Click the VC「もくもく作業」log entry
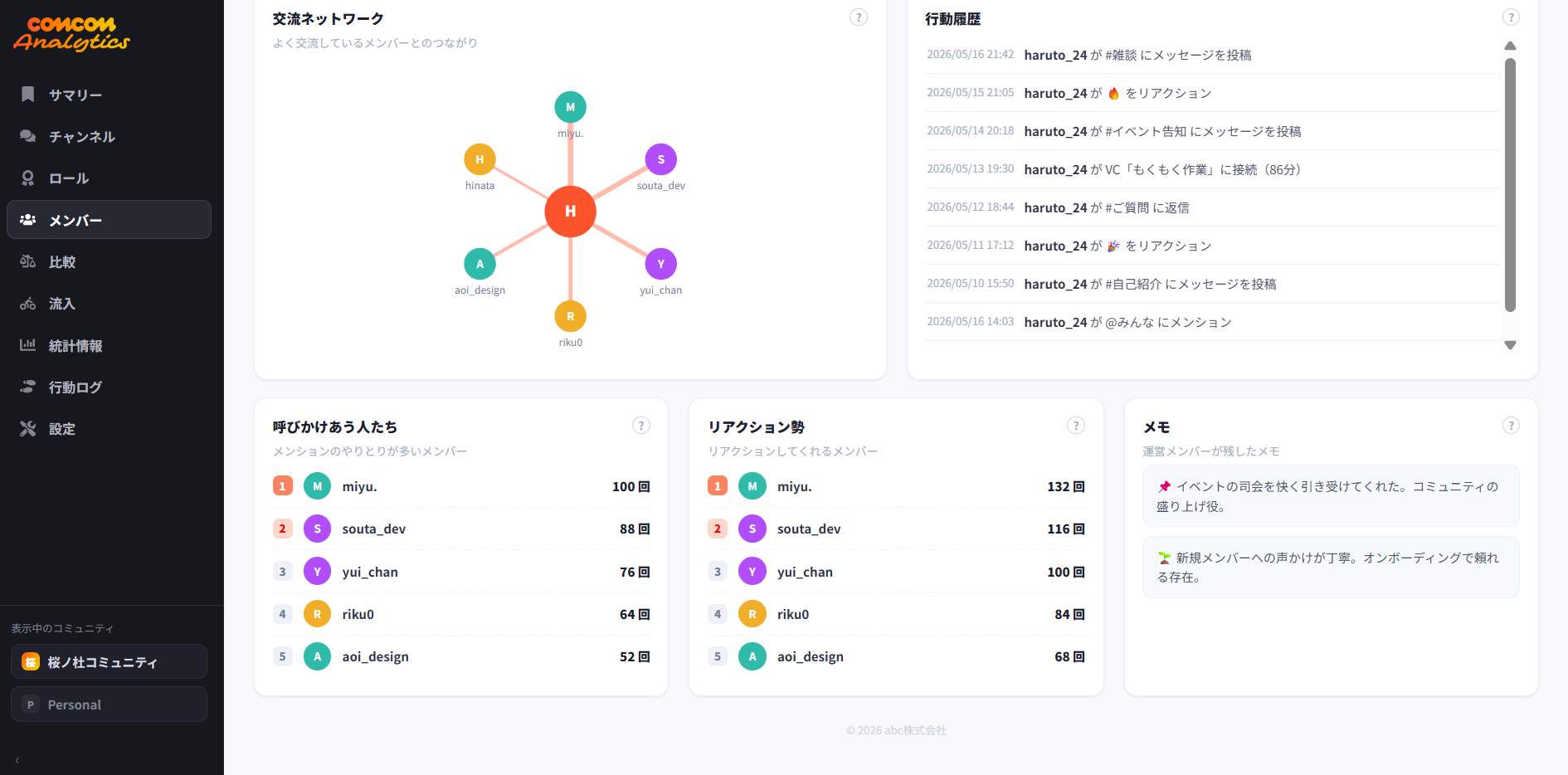Image resolution: width=1568 pixels, height=775 pixels. click(x=1213, y=169)
